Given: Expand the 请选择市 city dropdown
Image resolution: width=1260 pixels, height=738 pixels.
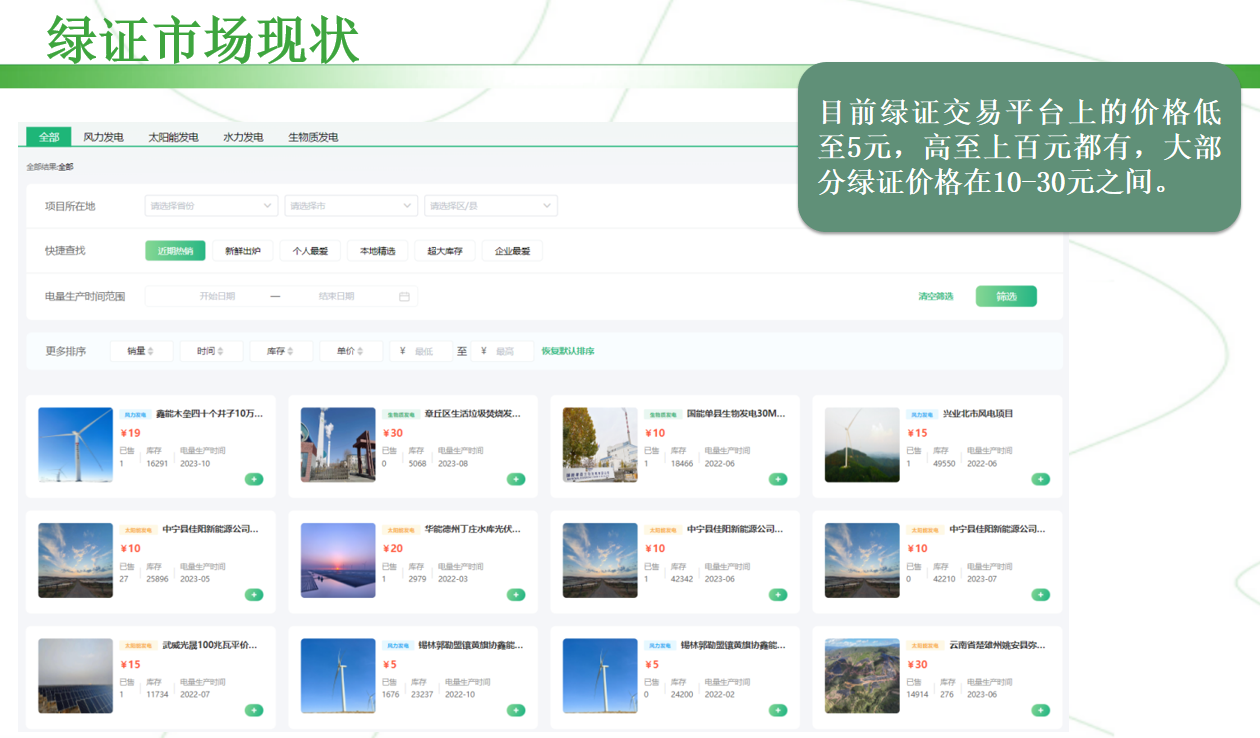Looking at the screenshot, I should [x=350, y=206].
